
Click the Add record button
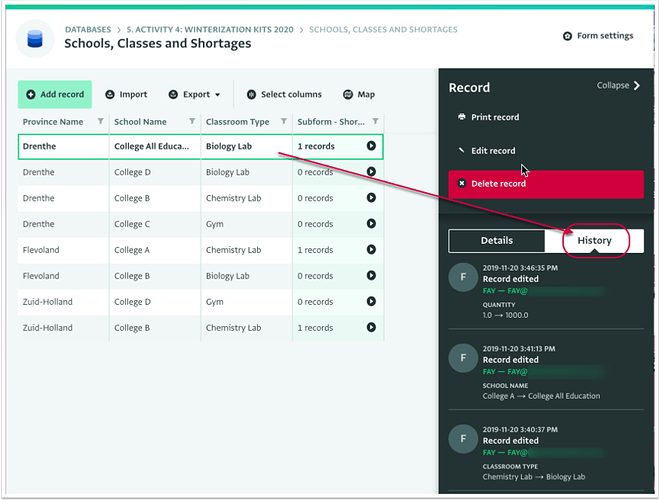pyautogui.click(x=55, y=95)
